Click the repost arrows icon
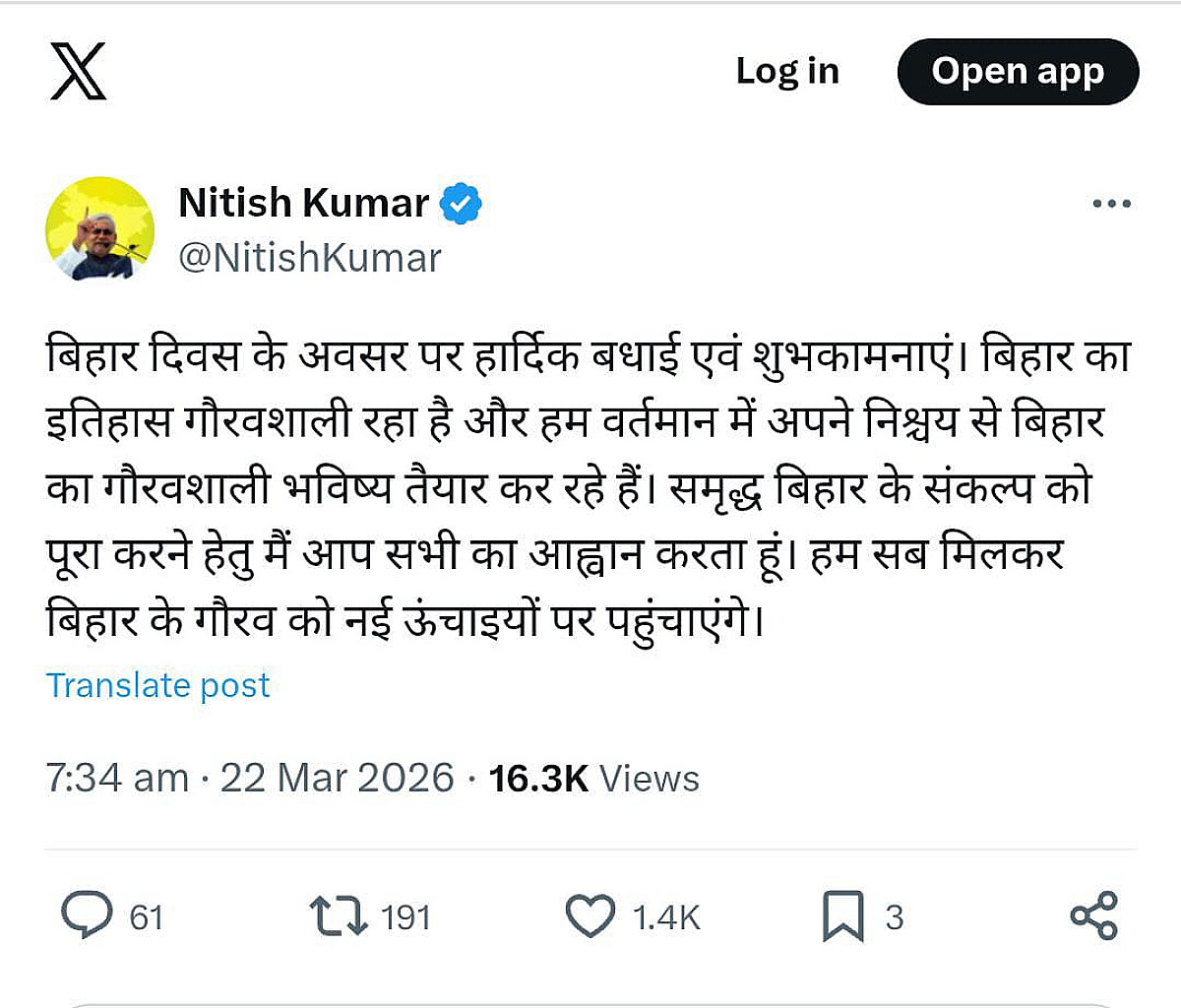1181x1008 pixels. pyautogui.click(x=338, y=915)
